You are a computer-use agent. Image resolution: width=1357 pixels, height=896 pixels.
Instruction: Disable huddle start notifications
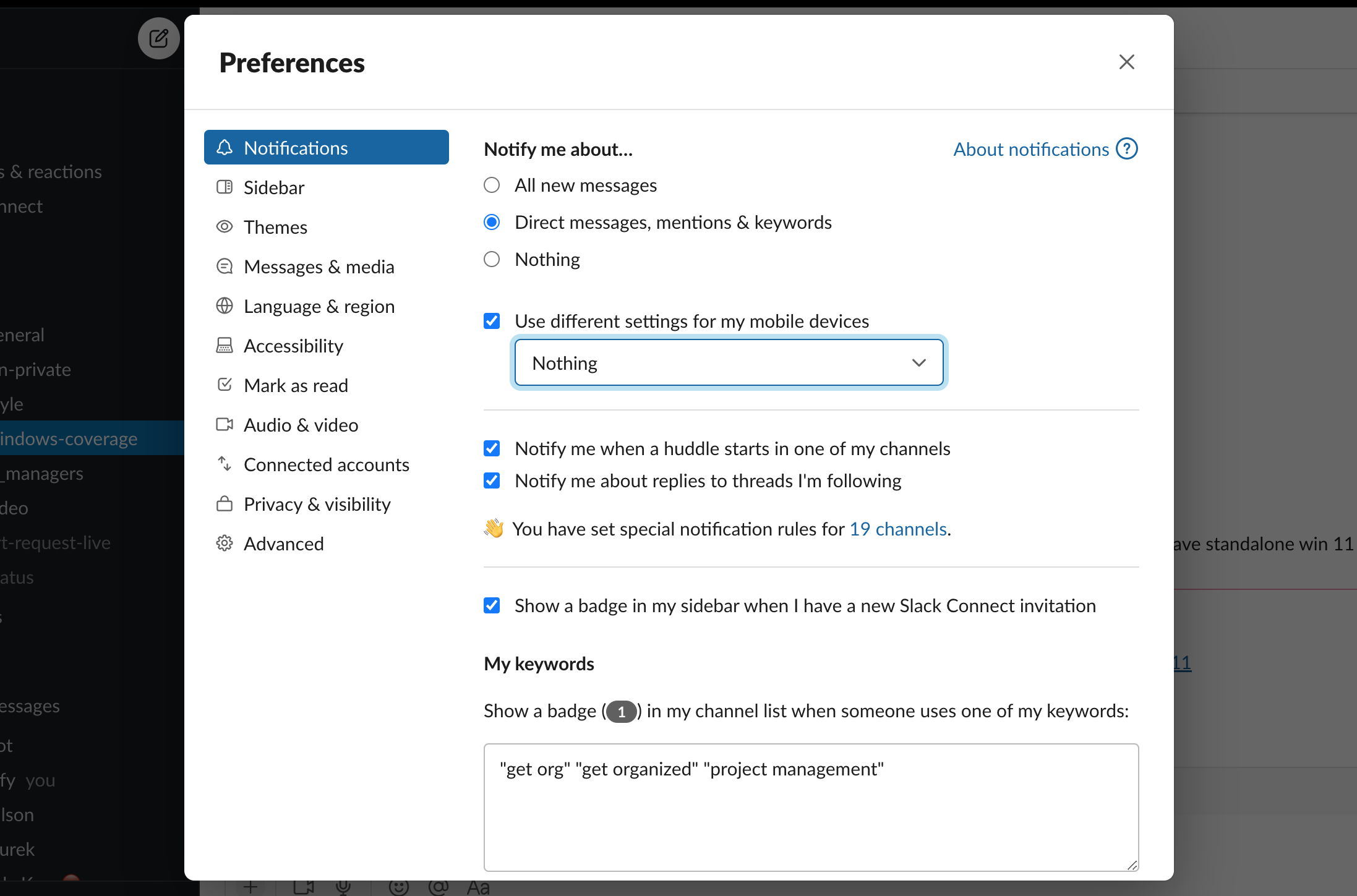(x=491, y=448)
